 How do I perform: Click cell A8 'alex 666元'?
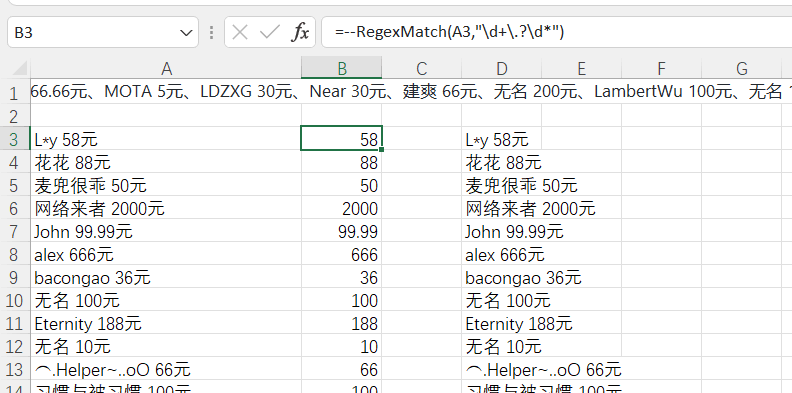[x=166, y=254]
